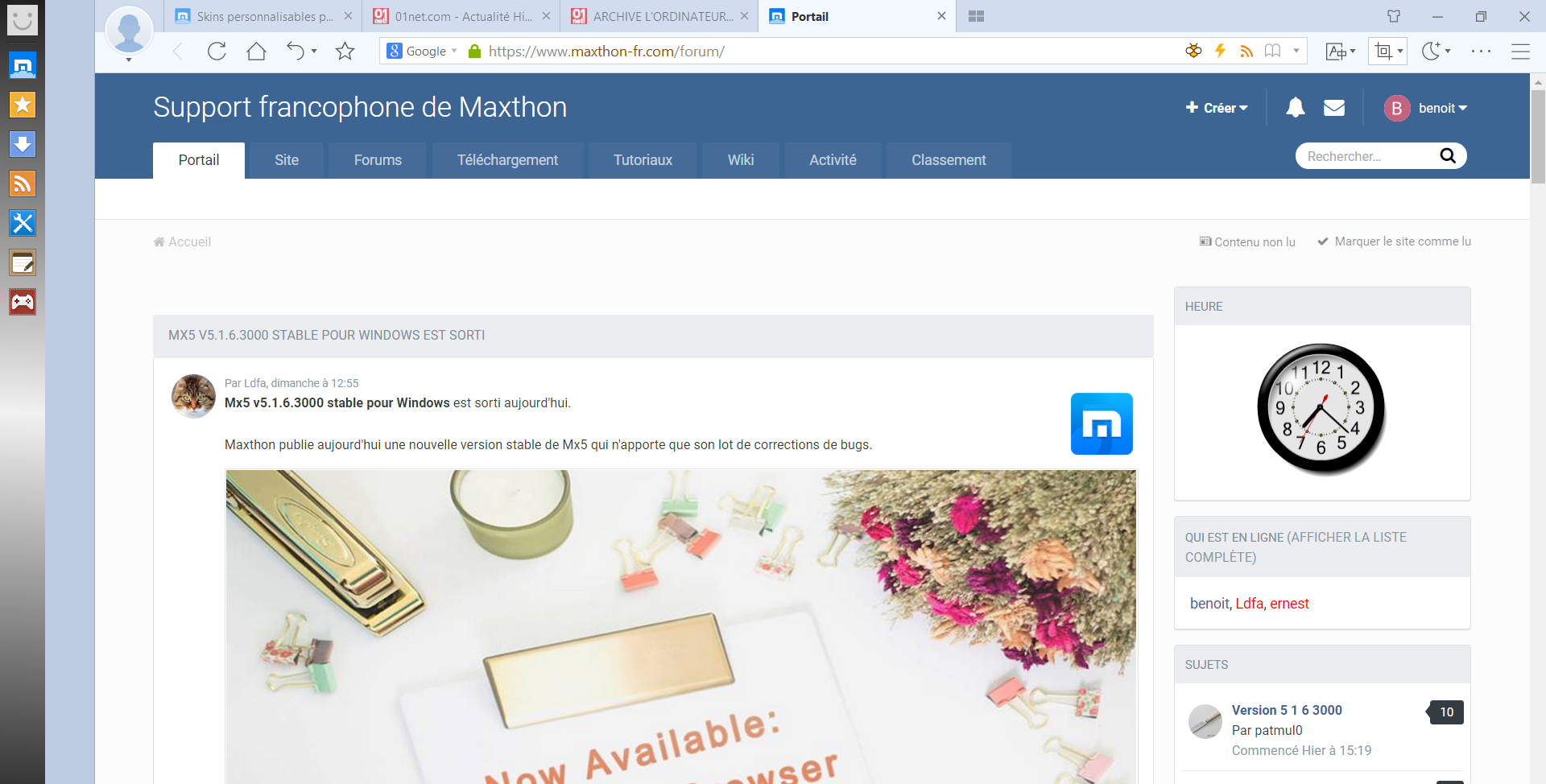
Task: Open the Google search engine dropdown
Action: tap(423, 52)
